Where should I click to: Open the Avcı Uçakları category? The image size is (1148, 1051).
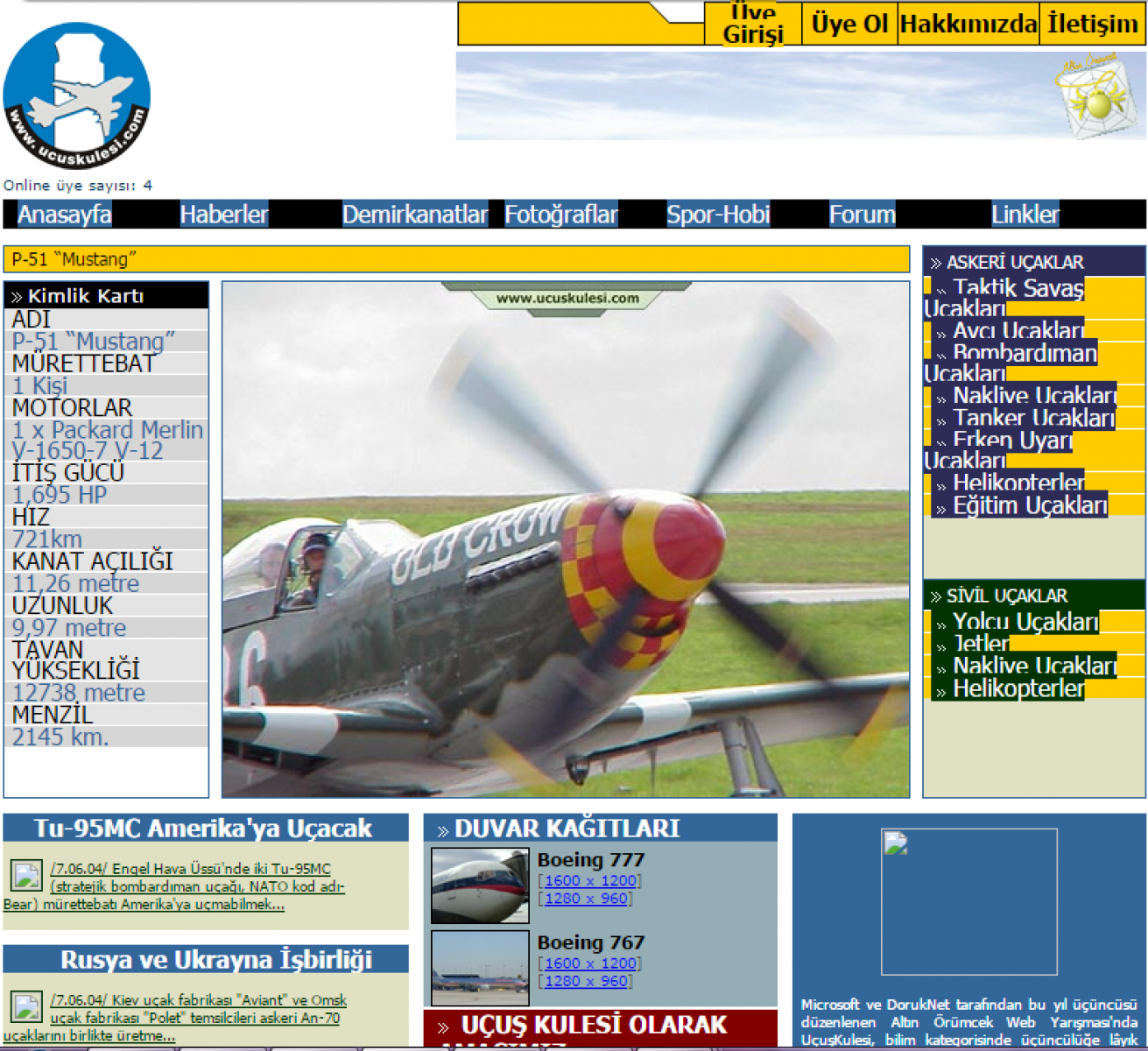coord(1018,331)
